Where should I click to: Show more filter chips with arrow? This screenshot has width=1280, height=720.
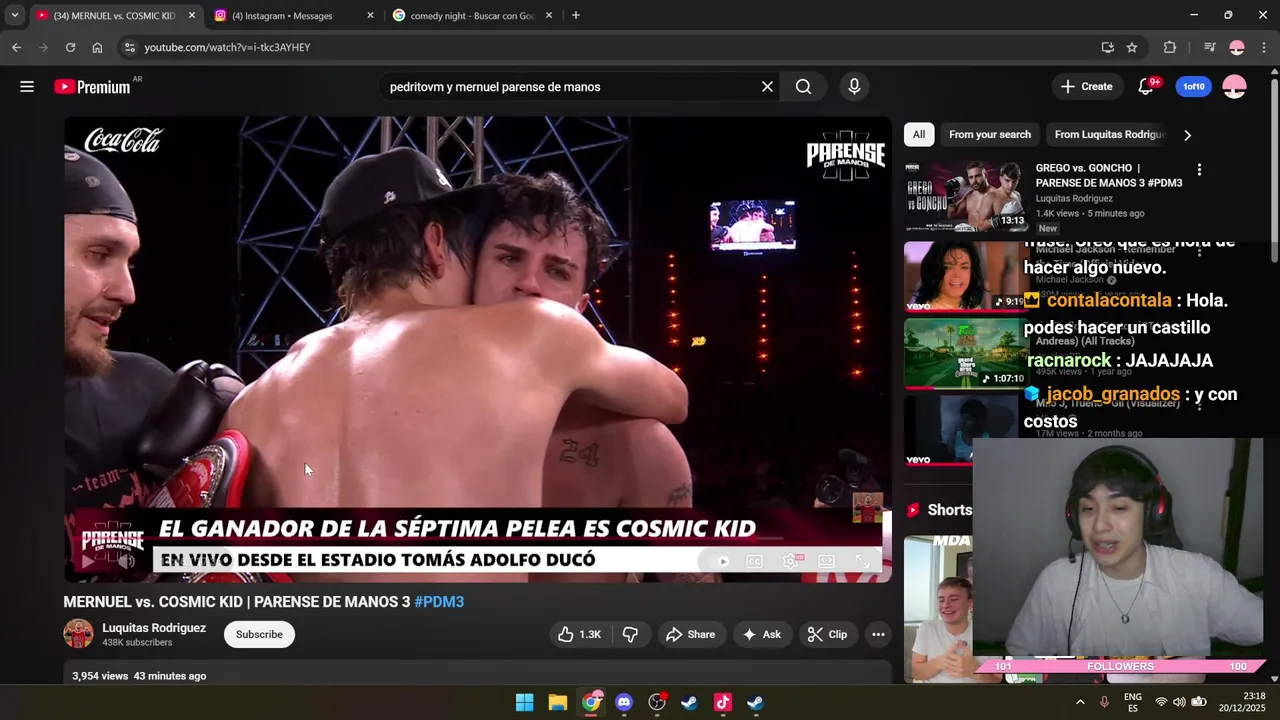pyautogui.click(x=1187, y=135)
